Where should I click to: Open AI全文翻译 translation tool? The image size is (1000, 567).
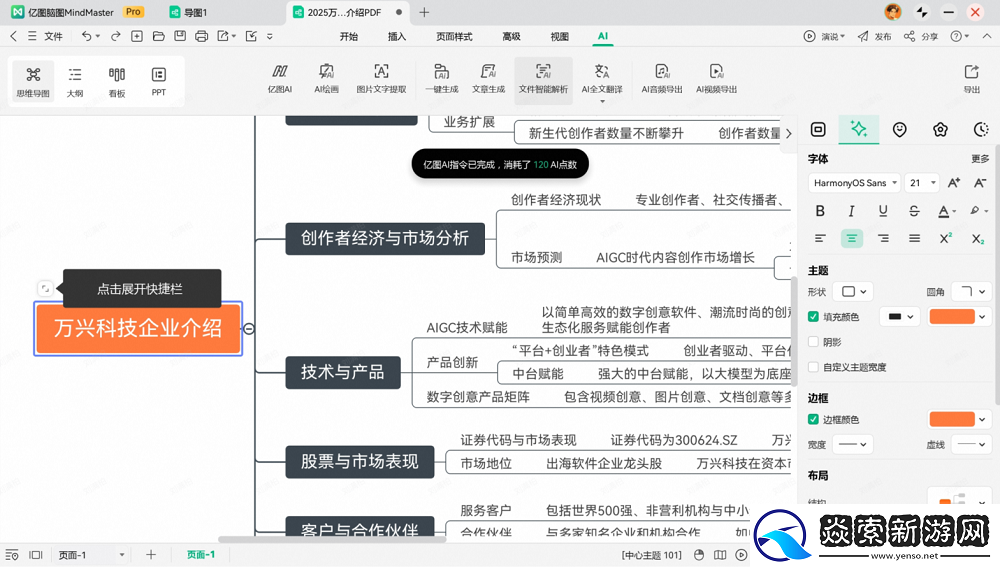(602, 81)
